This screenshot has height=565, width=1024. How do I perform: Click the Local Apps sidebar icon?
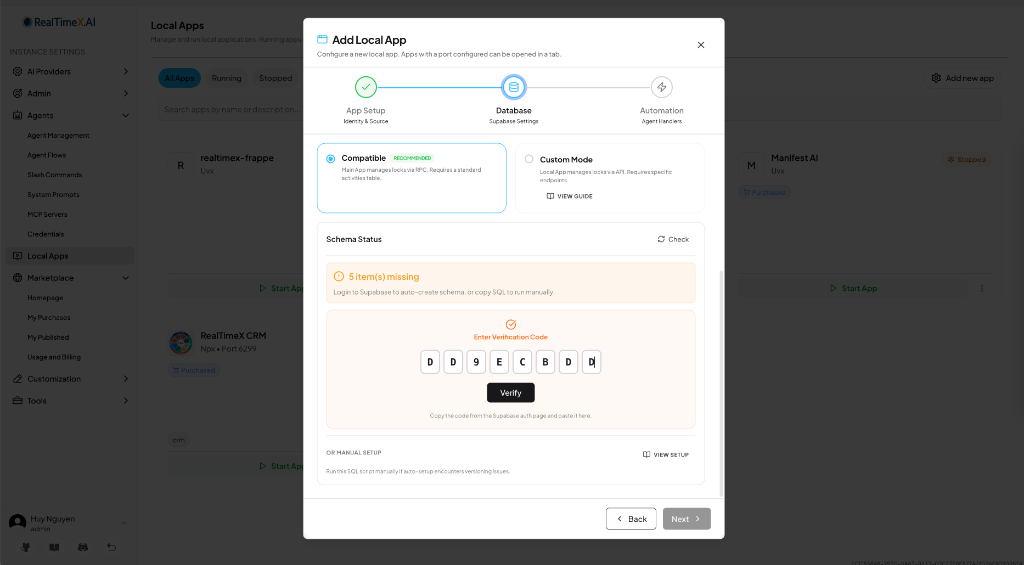click(x=18, y=256)
